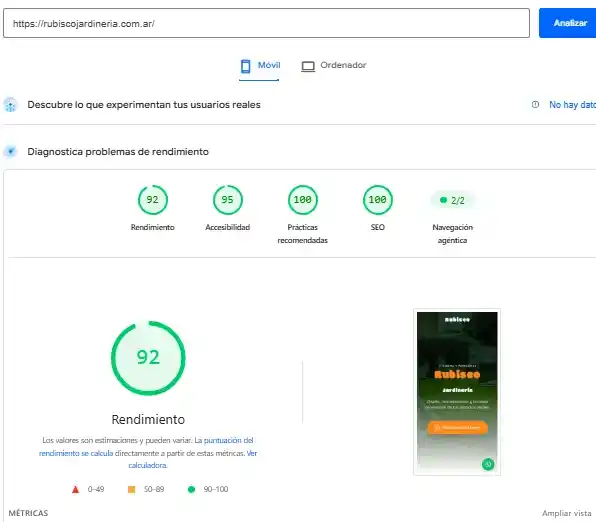596x522 pixels.
Task: Select the Accesibilidad score gauge 95
Action: point(227,200)
